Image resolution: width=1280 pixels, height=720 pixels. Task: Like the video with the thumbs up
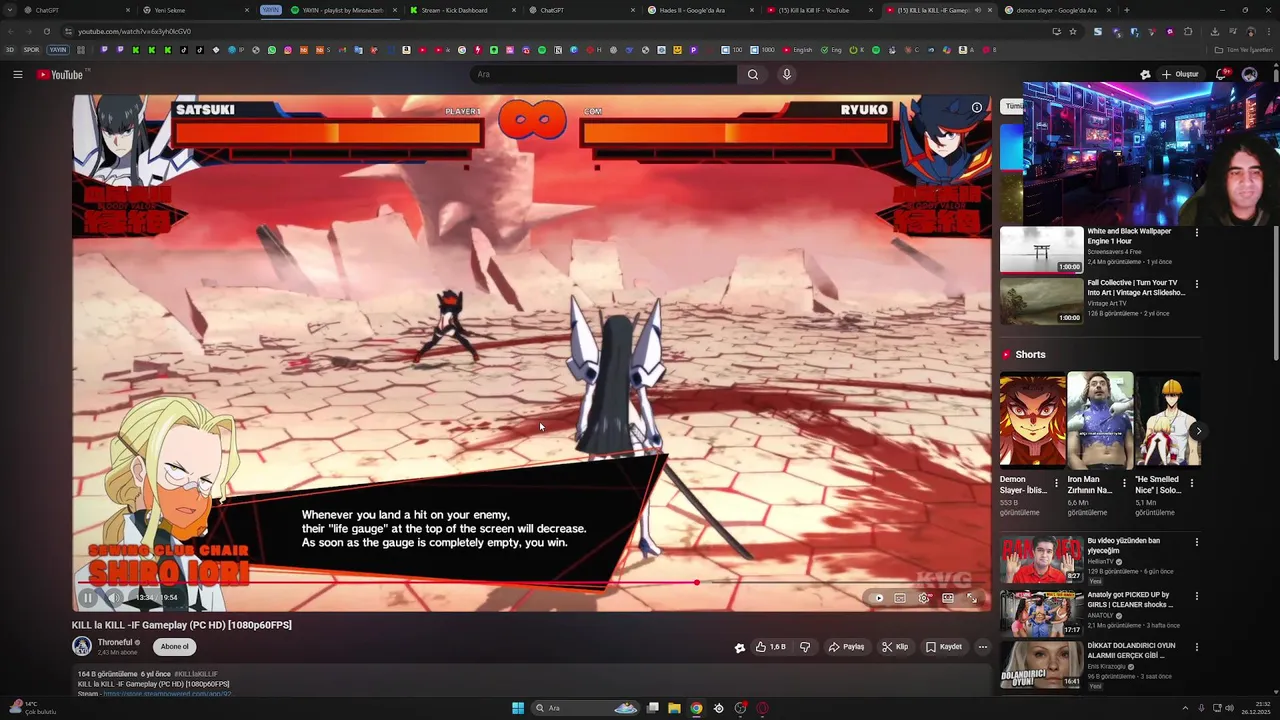(770, 647)
